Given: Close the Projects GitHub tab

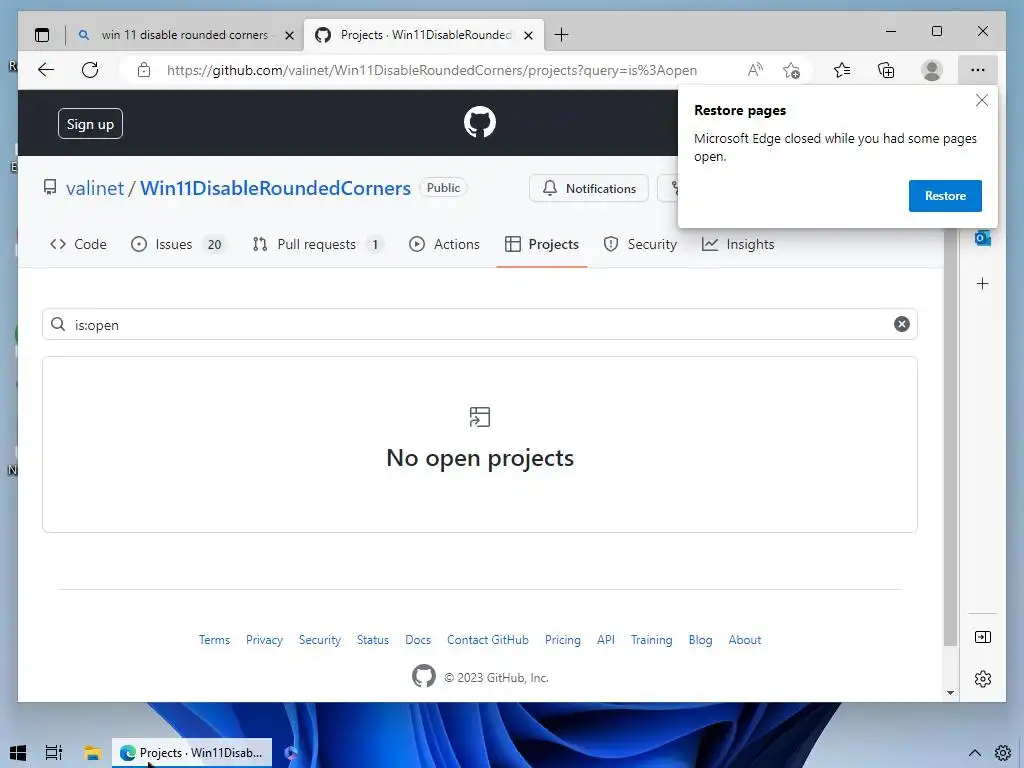Looking at the screenshot, I should [x=528, y=35].
